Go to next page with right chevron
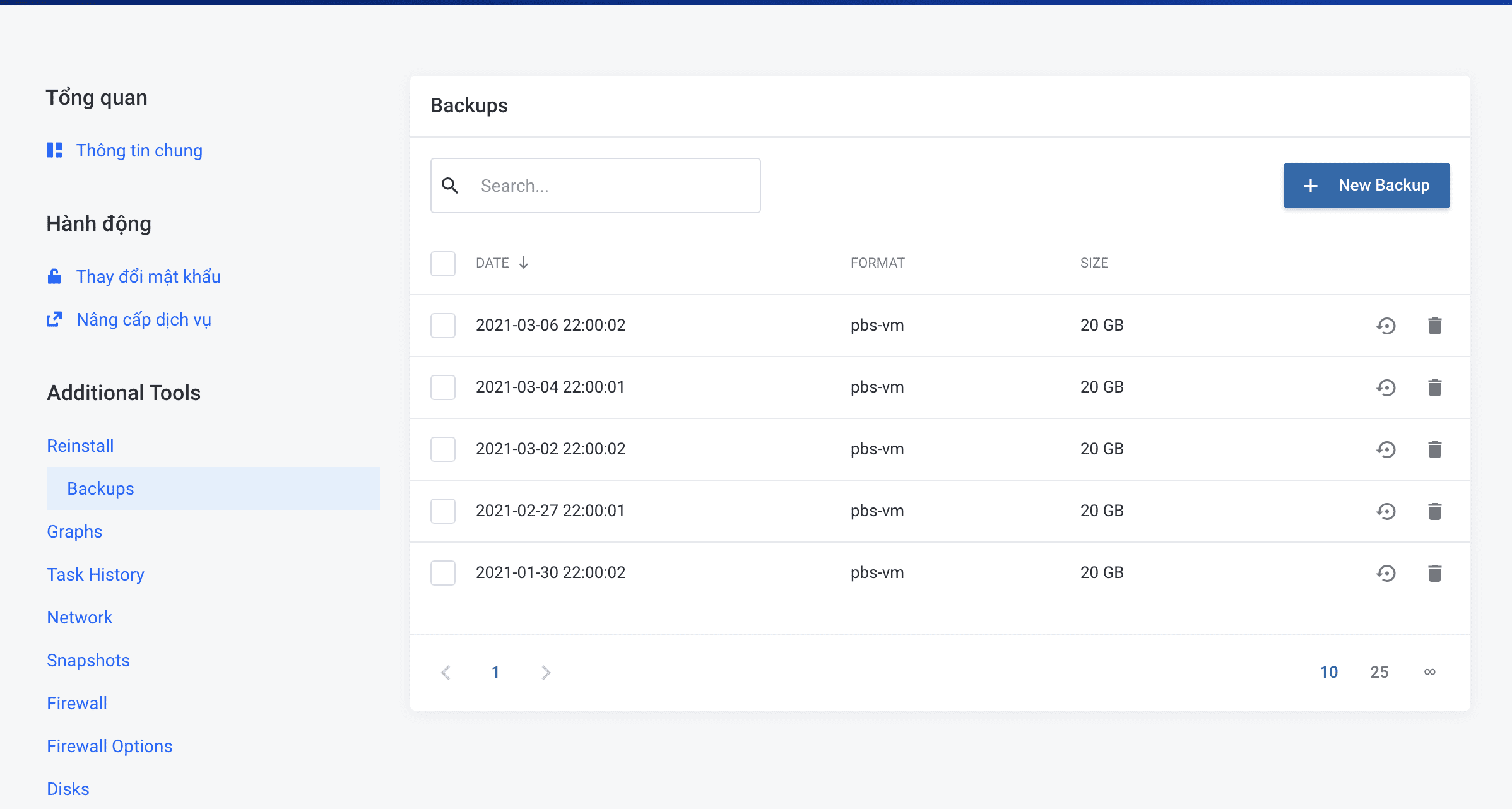Image resolution: width=1512 pixels, height=809 pixels. coord(546,672)
